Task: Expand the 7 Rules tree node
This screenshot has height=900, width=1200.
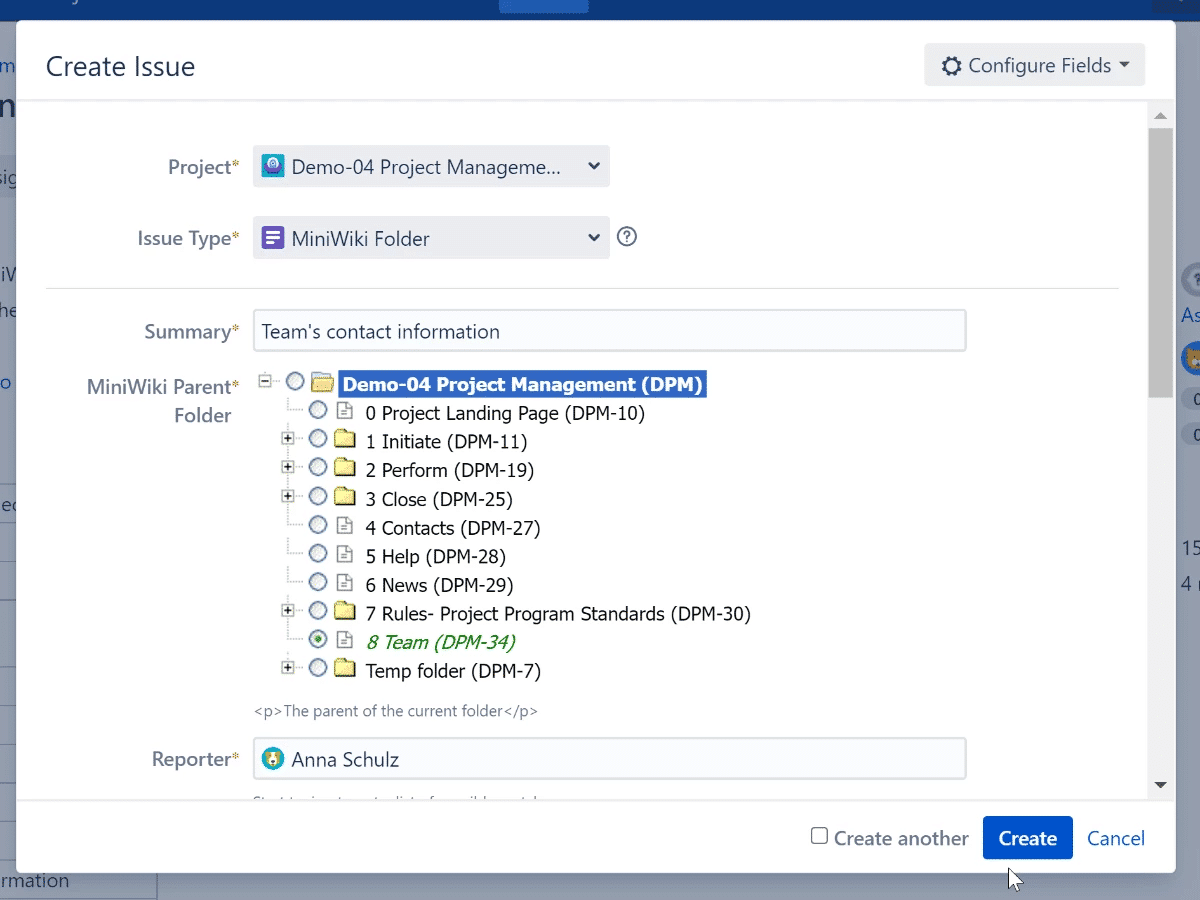Action: click(x=288, y=610)
